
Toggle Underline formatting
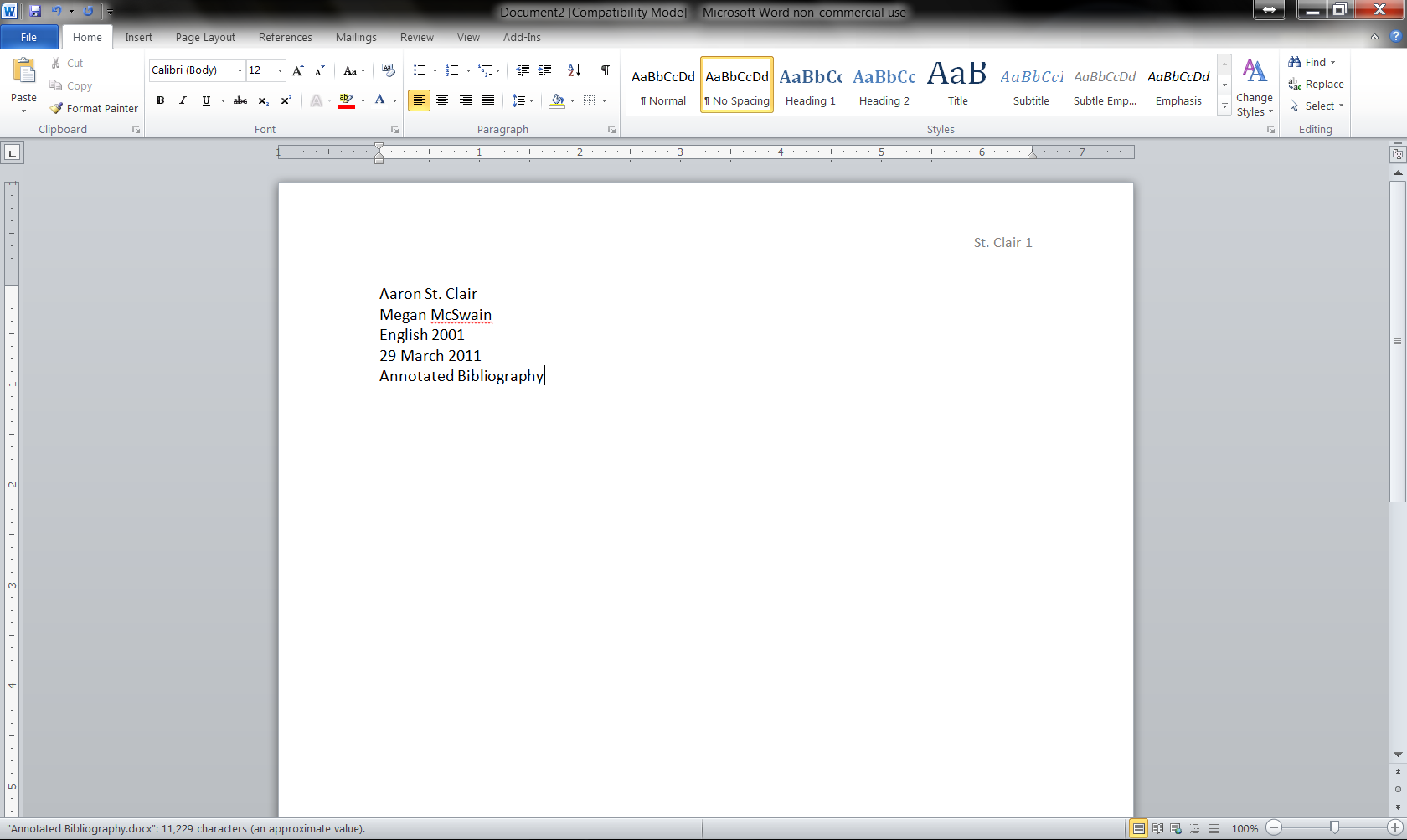tap(206, 100)
